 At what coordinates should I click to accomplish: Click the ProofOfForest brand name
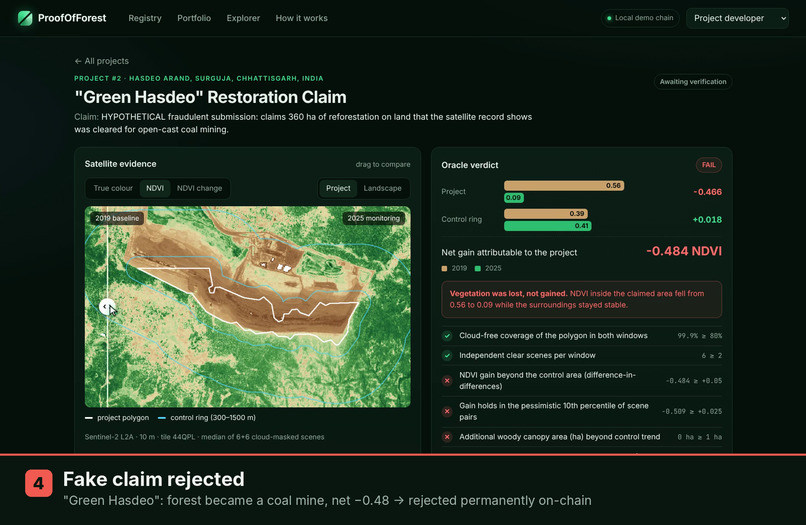coord(72,18)
